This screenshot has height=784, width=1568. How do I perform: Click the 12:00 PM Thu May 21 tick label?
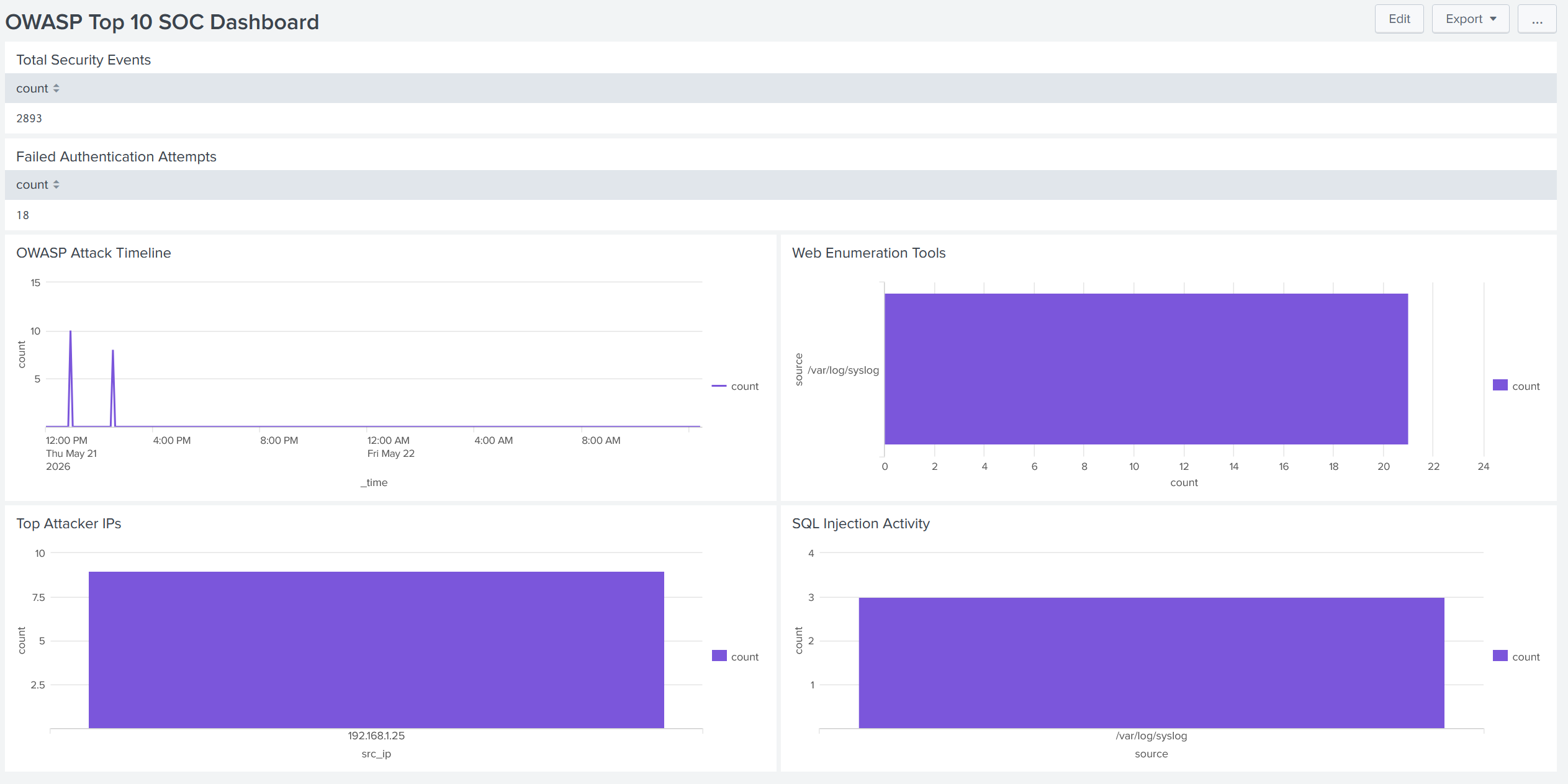pos(71,453)
